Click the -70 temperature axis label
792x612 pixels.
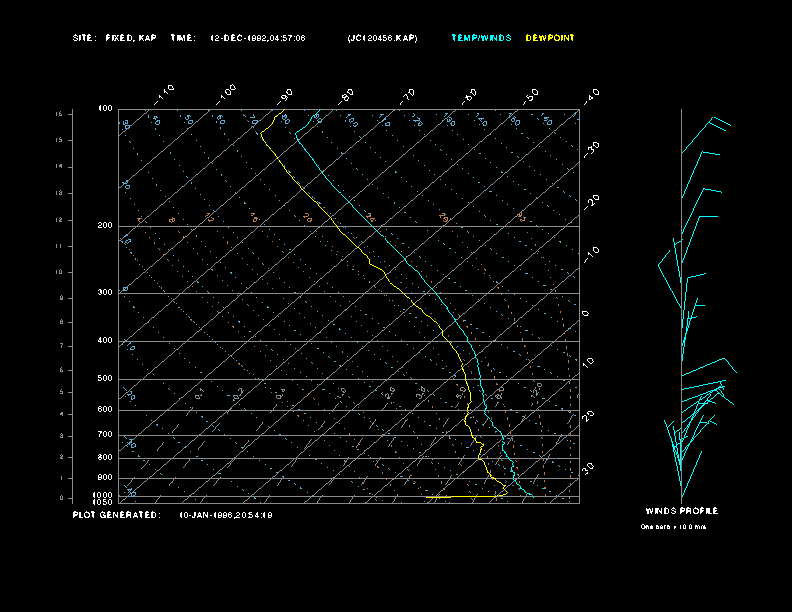click(x=408, y=96)
